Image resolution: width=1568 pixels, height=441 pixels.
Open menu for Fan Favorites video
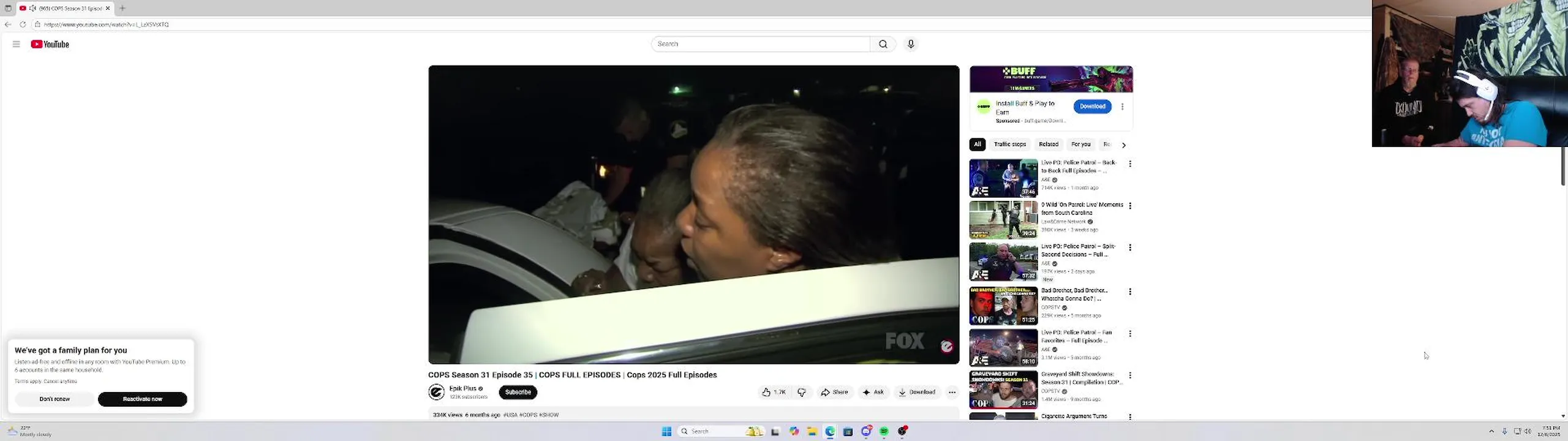[x=1130, y=333]
